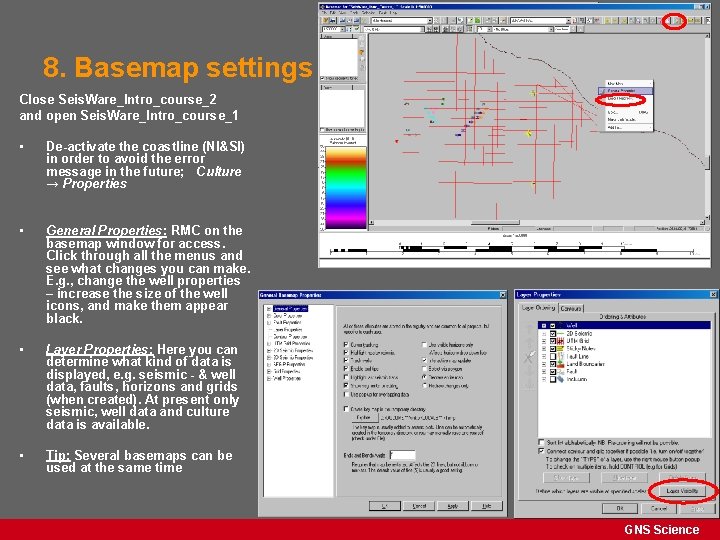This screenshot has height=540, width=720.
Task: Click Cancel in General Basemap Properties dialog
Action: pyautogui.click(x=419, y=506)
